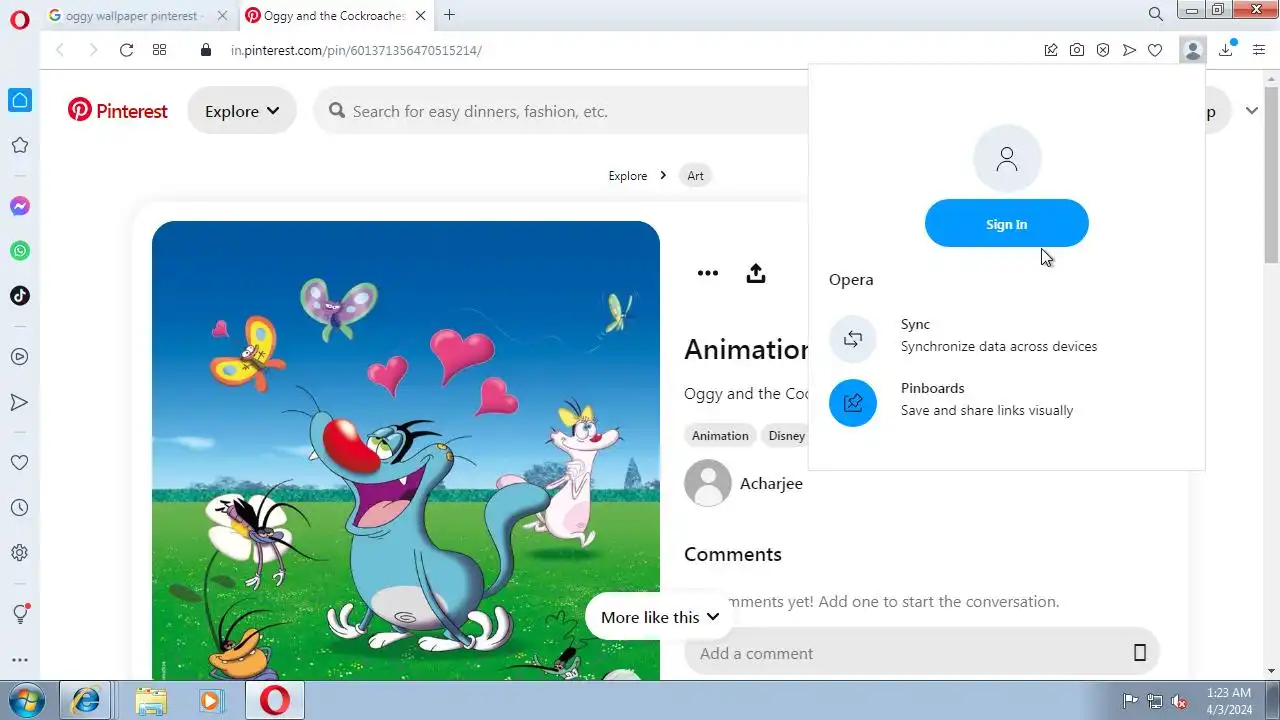Screen dimensions: 1280x720
Task: Open the sidebar player icon
Action: tap(19, 357)
